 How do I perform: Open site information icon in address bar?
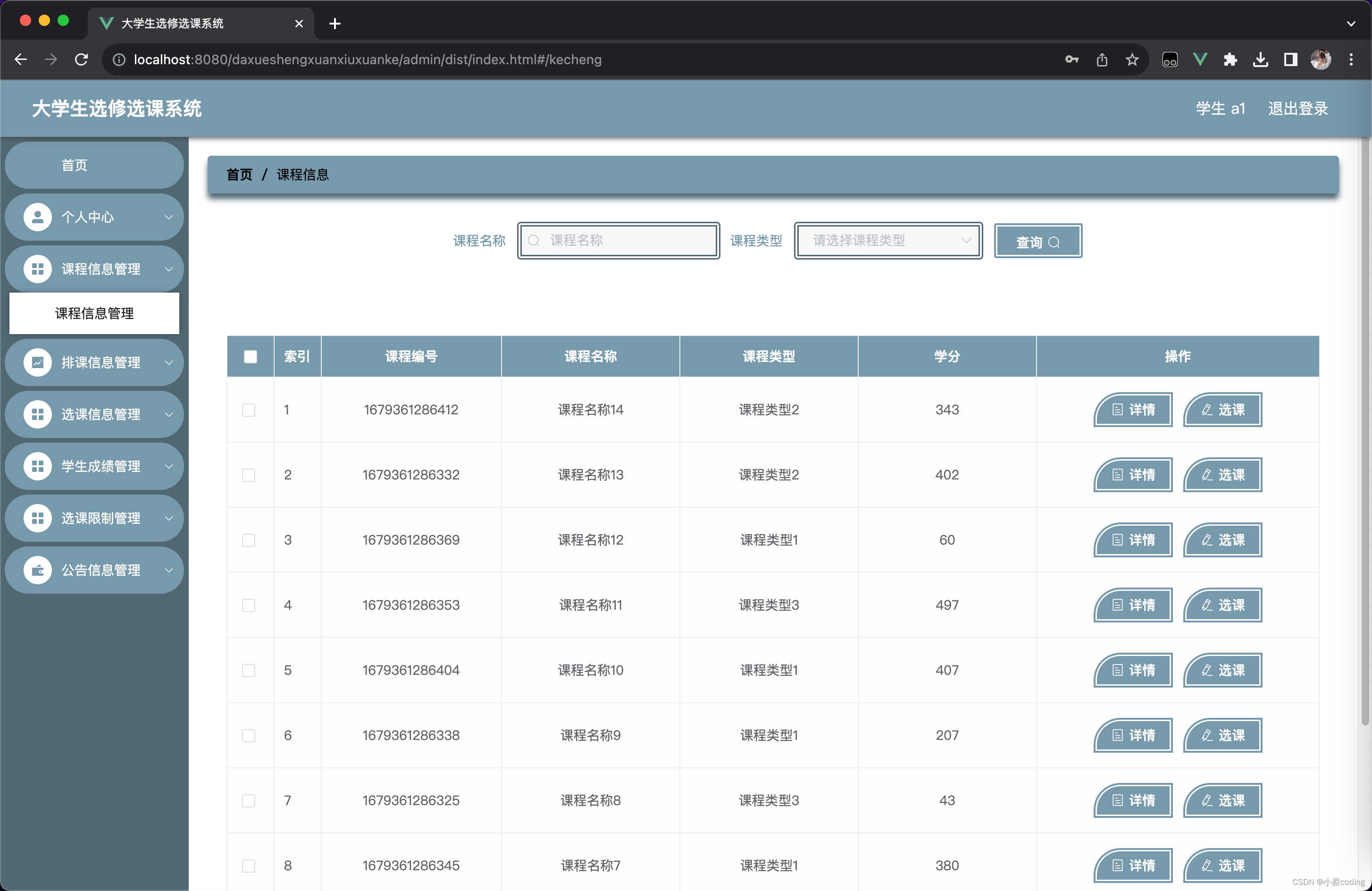(119, 60)
